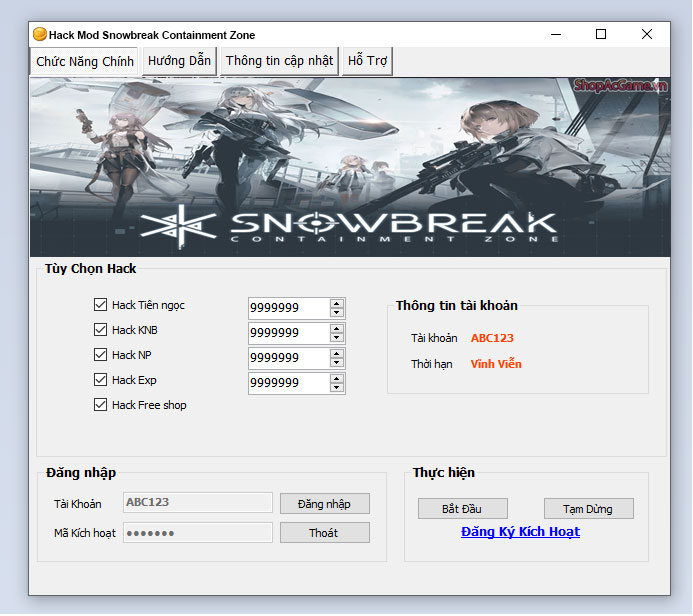Image resolution: width=693 pixels, height=616 pixels.
Task: Uncheck the Hack Free shop option
Action: click(100, 404)
